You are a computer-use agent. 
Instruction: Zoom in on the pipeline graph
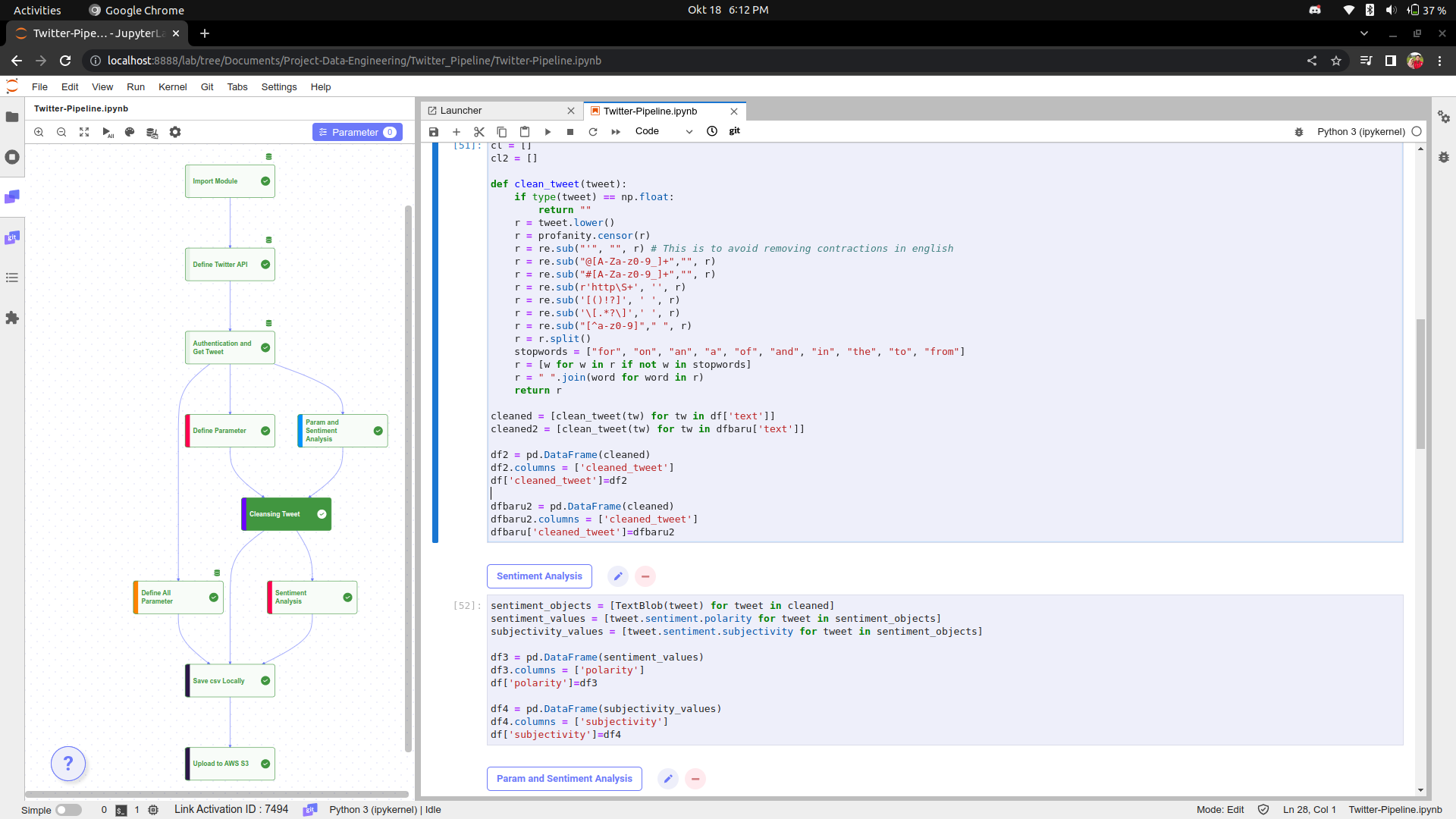[39, 132]
